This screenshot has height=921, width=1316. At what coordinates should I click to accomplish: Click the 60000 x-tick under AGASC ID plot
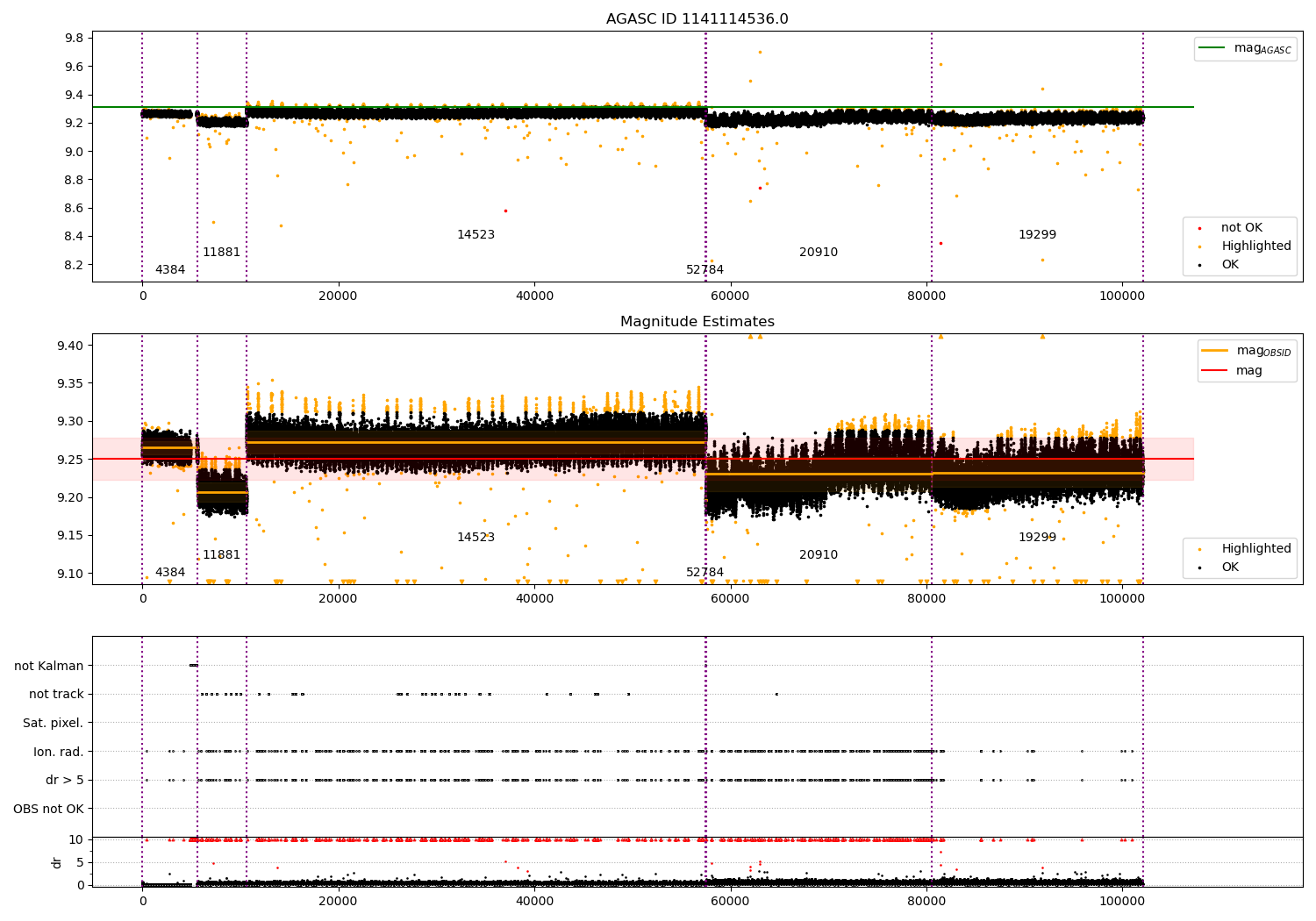point(730,296)
